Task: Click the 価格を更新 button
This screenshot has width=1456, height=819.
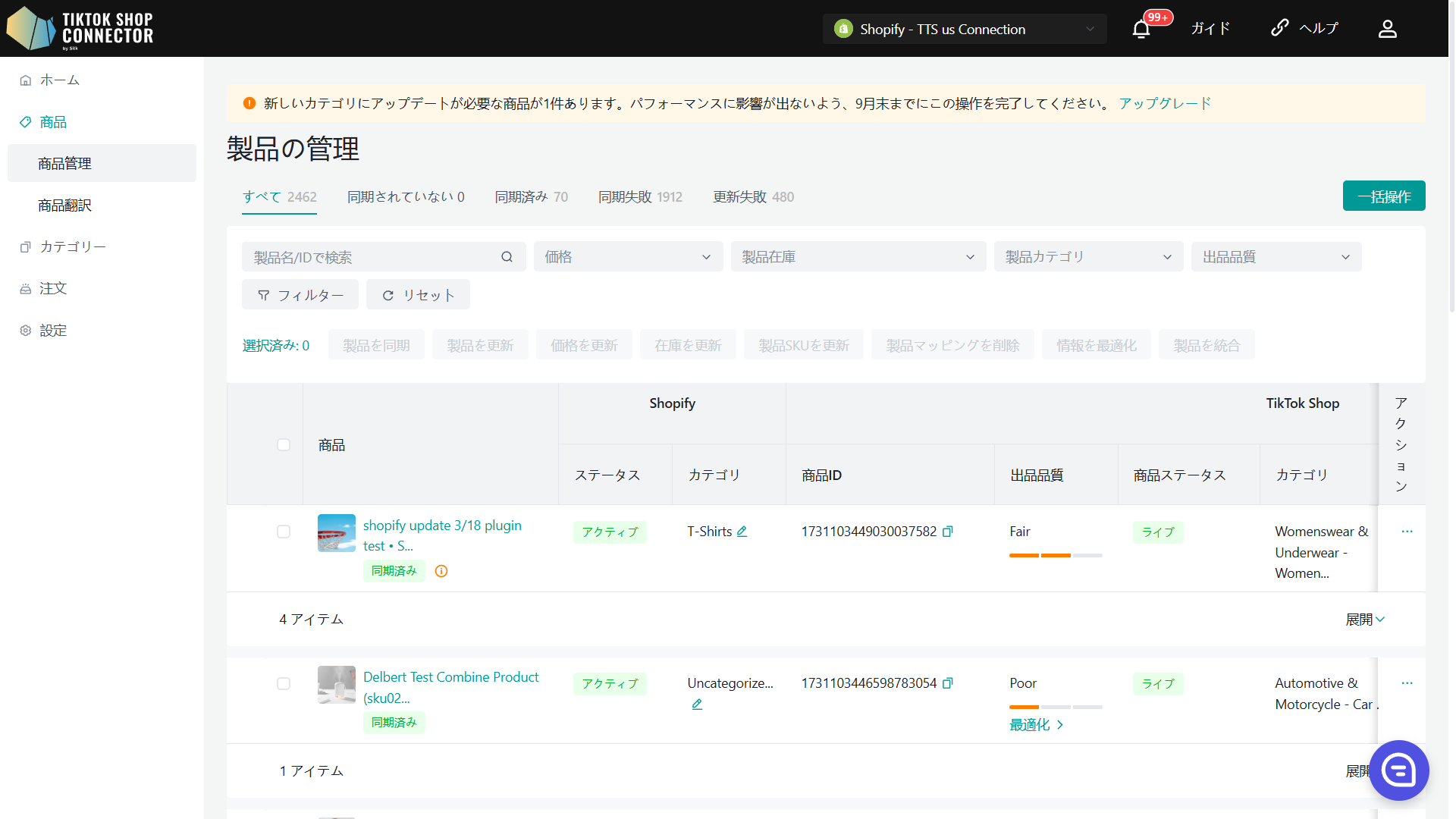Action: 584,345
